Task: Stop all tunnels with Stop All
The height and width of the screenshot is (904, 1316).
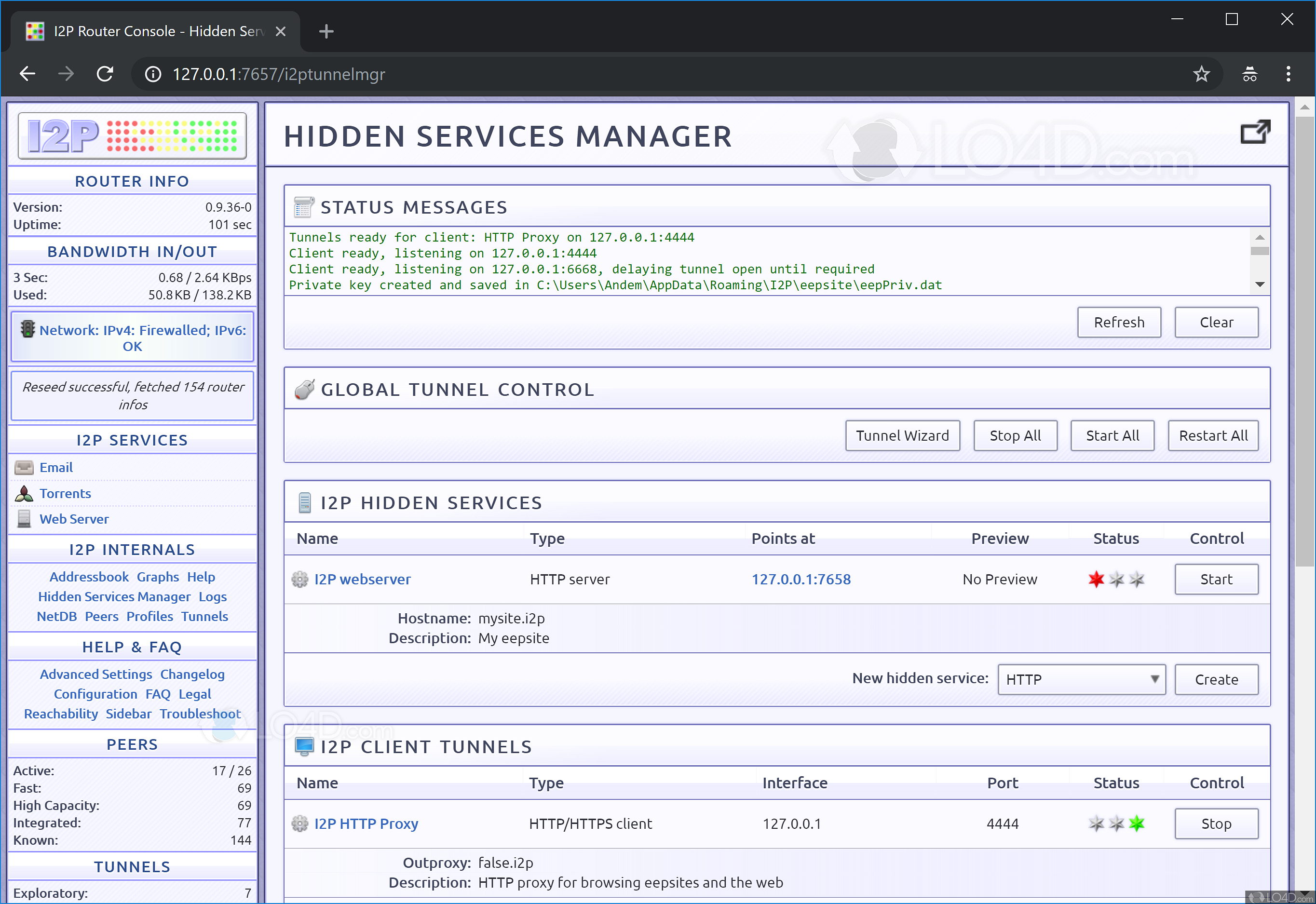Action: pos(1015,435)
